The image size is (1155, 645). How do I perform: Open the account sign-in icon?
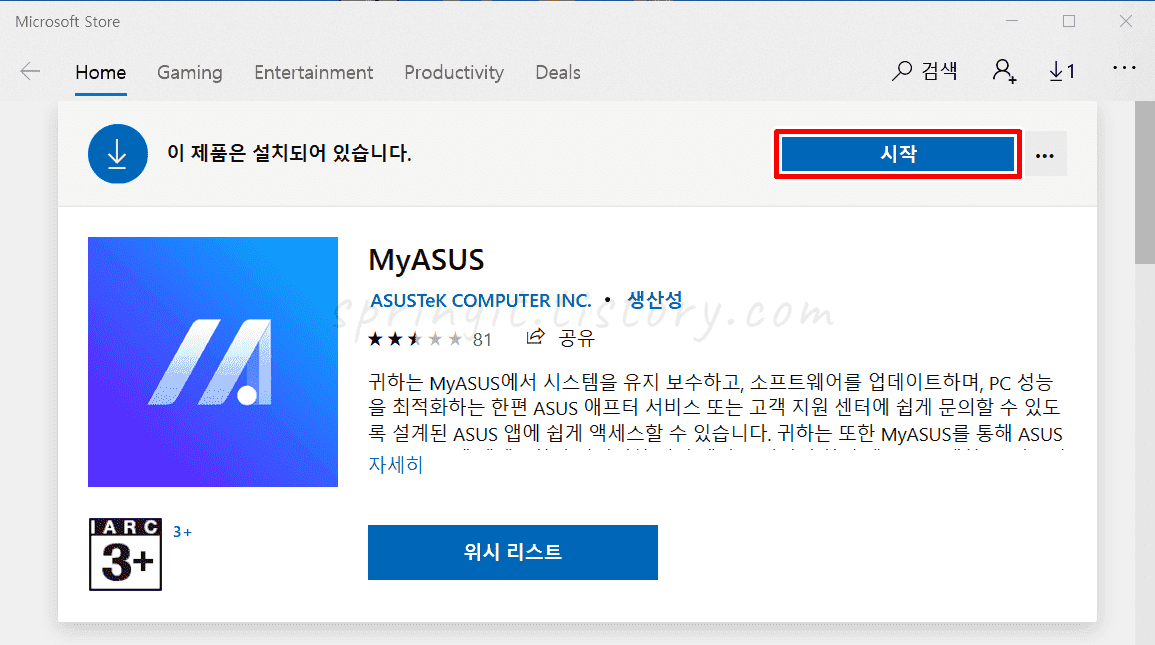(1004, 71)
